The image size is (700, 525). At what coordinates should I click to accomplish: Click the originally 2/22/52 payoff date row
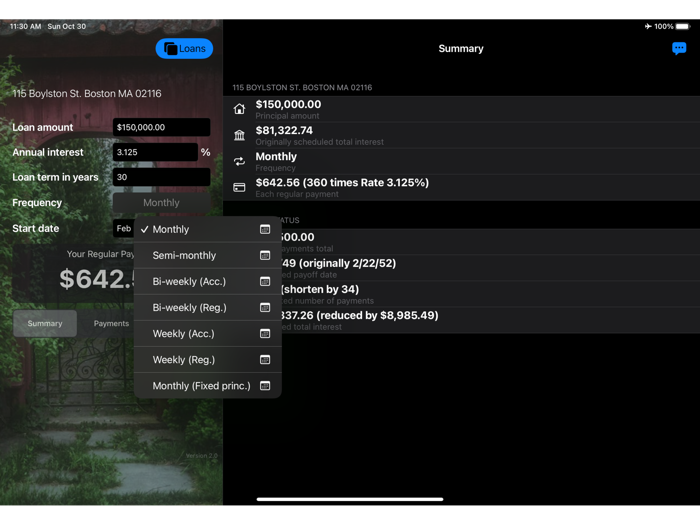(491, 268)
